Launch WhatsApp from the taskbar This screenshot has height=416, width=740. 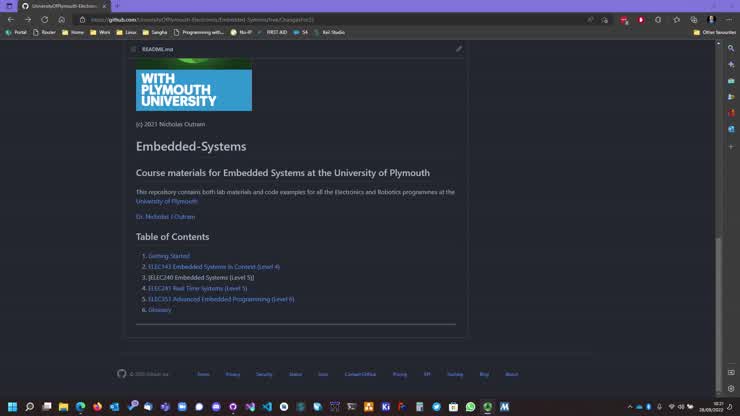(471, 407)
